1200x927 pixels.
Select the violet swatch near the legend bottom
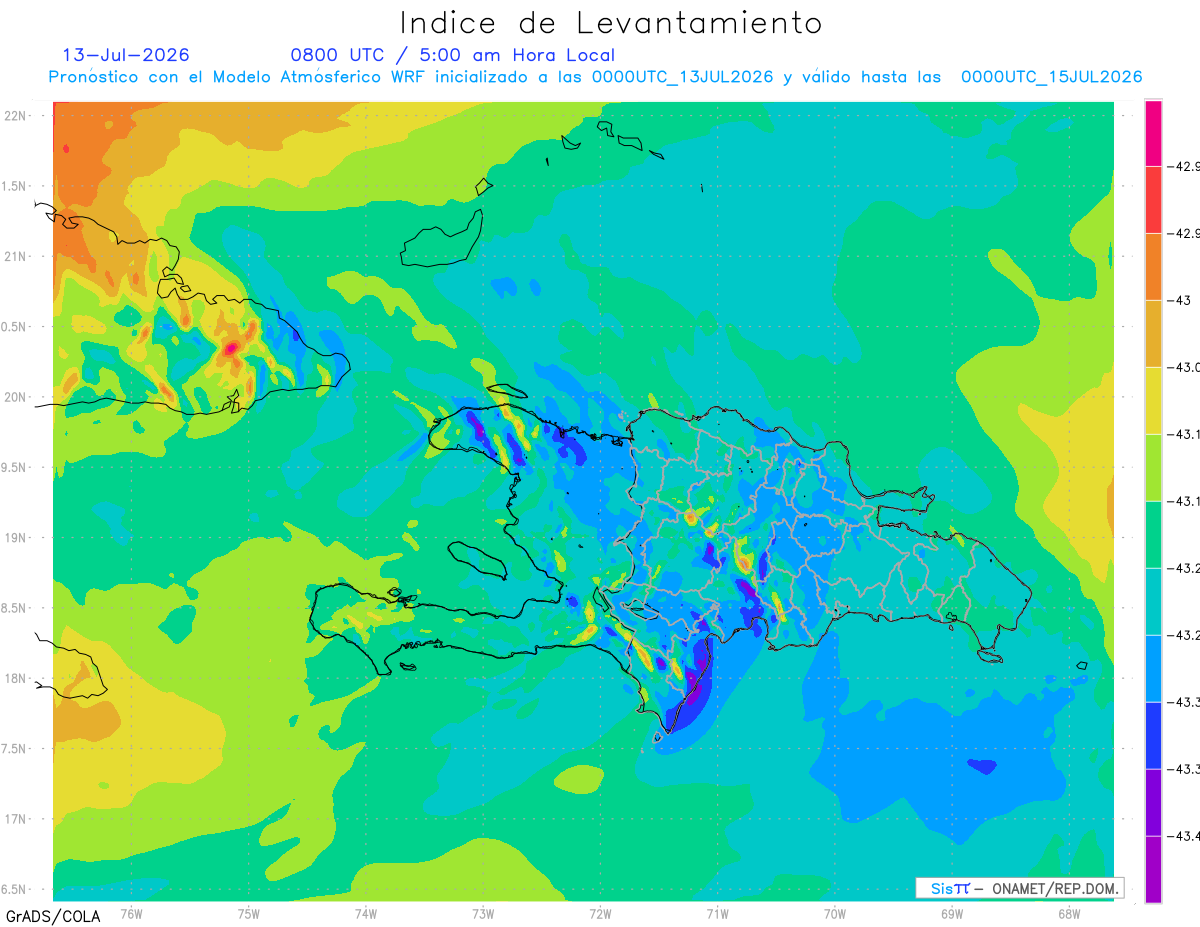(1153, 802)
